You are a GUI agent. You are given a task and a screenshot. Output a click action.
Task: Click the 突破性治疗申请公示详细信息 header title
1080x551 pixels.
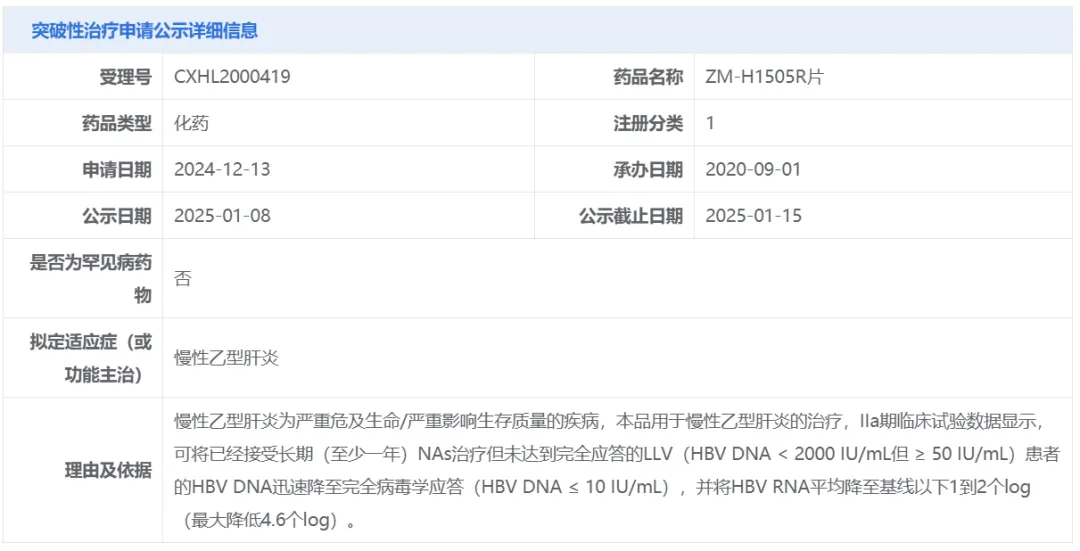pyautogui.click(x=144, y=31)
